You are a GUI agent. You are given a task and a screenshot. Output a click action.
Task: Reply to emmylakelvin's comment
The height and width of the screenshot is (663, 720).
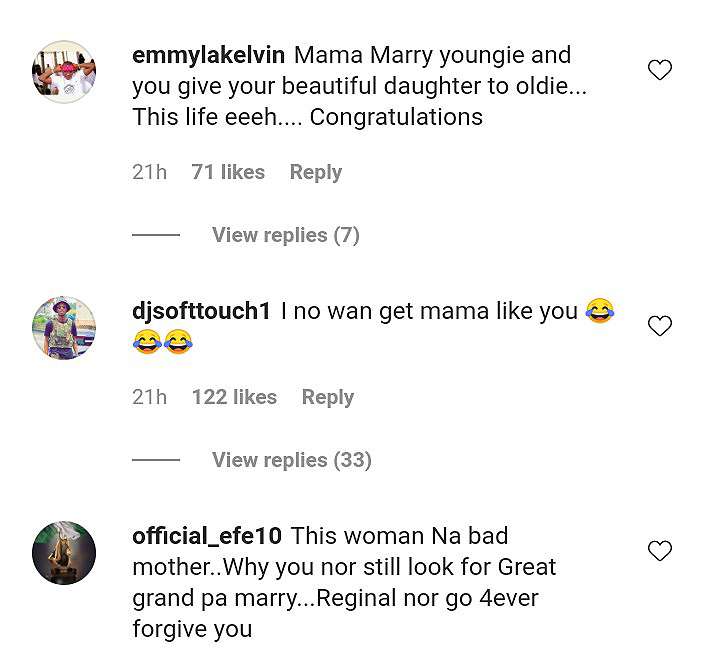315,172
